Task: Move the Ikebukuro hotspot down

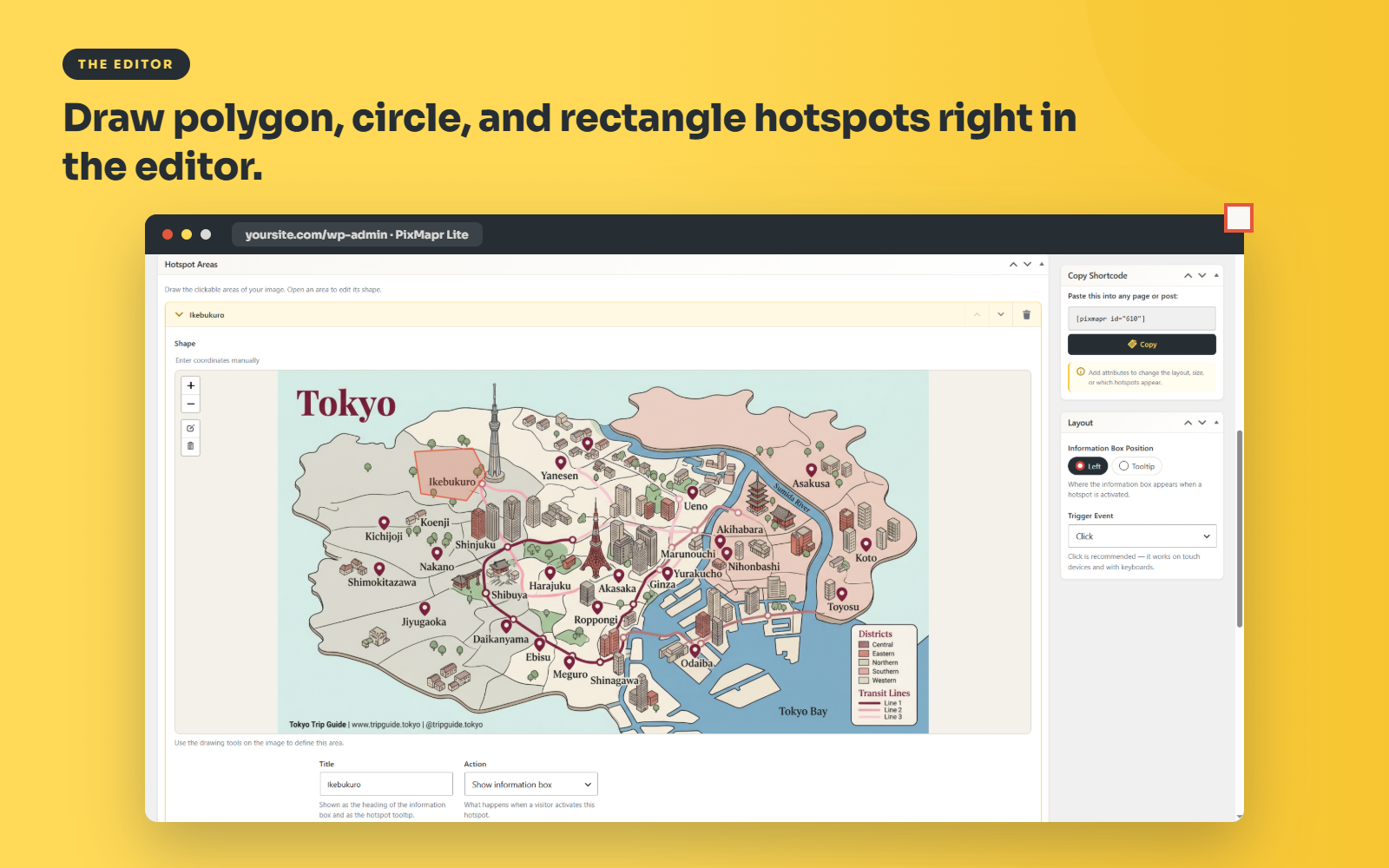Action: pyautogui.click(x=1001, y=314)
